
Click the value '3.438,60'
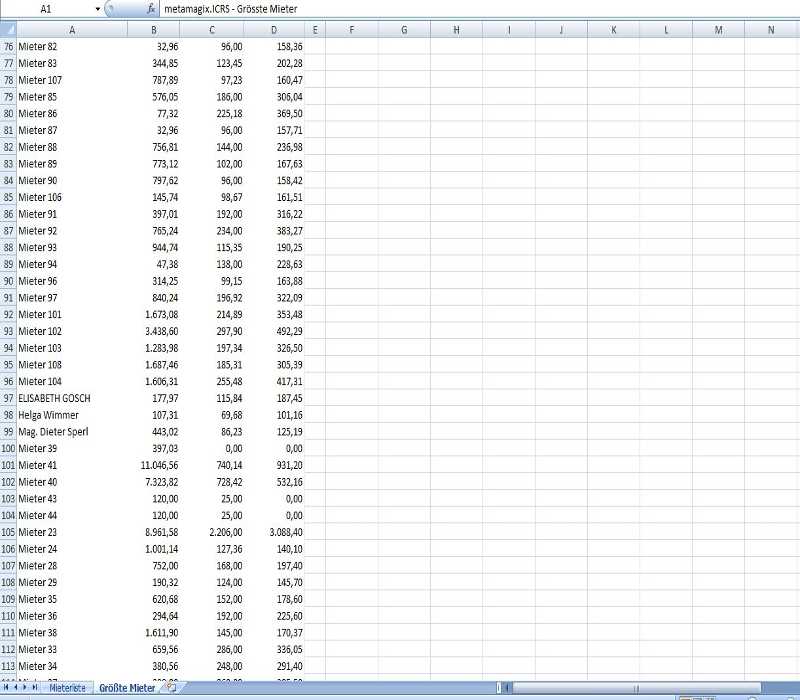point(162,331)
